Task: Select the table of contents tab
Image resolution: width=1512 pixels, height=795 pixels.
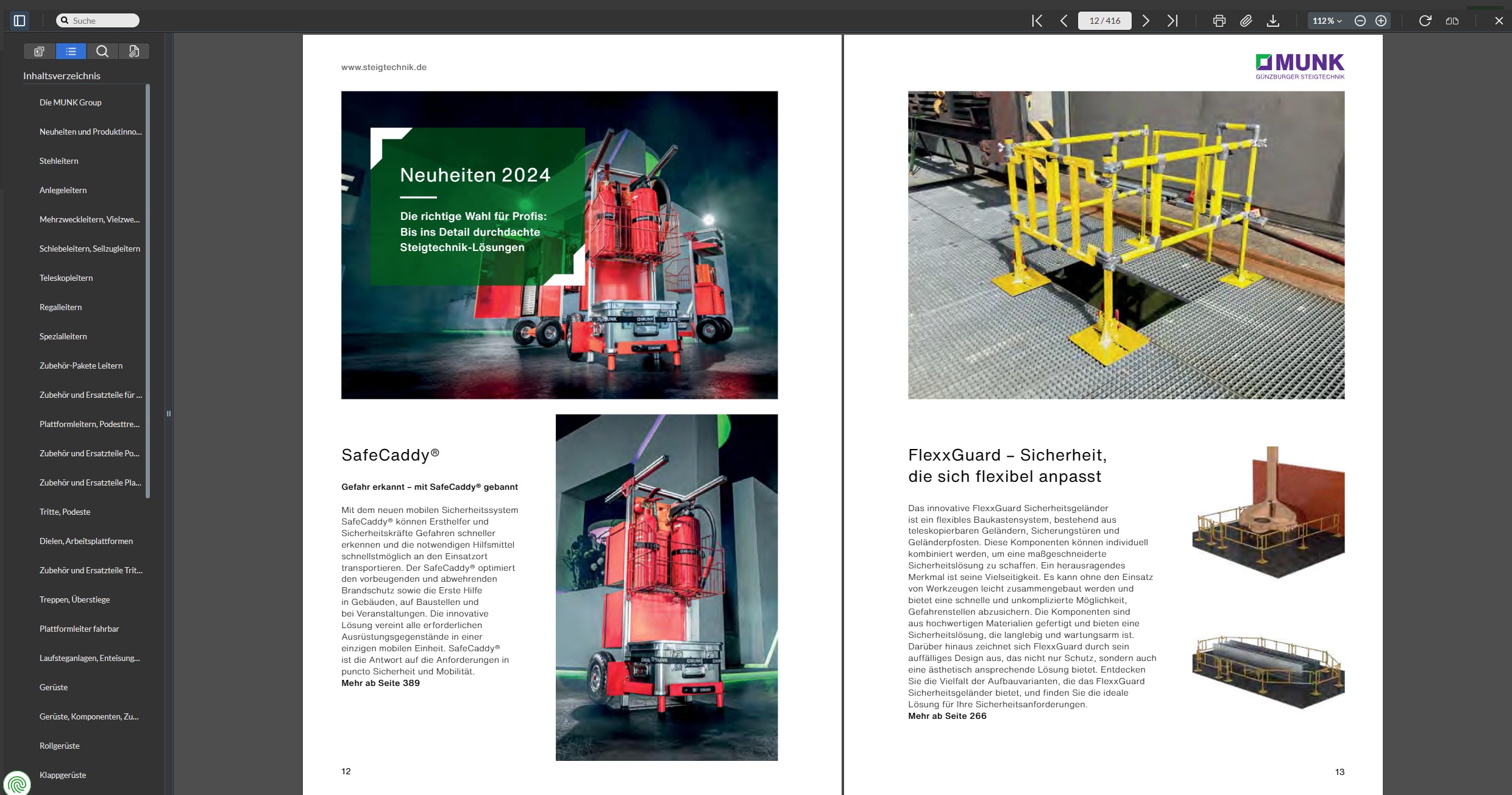Action: point(71,51)
